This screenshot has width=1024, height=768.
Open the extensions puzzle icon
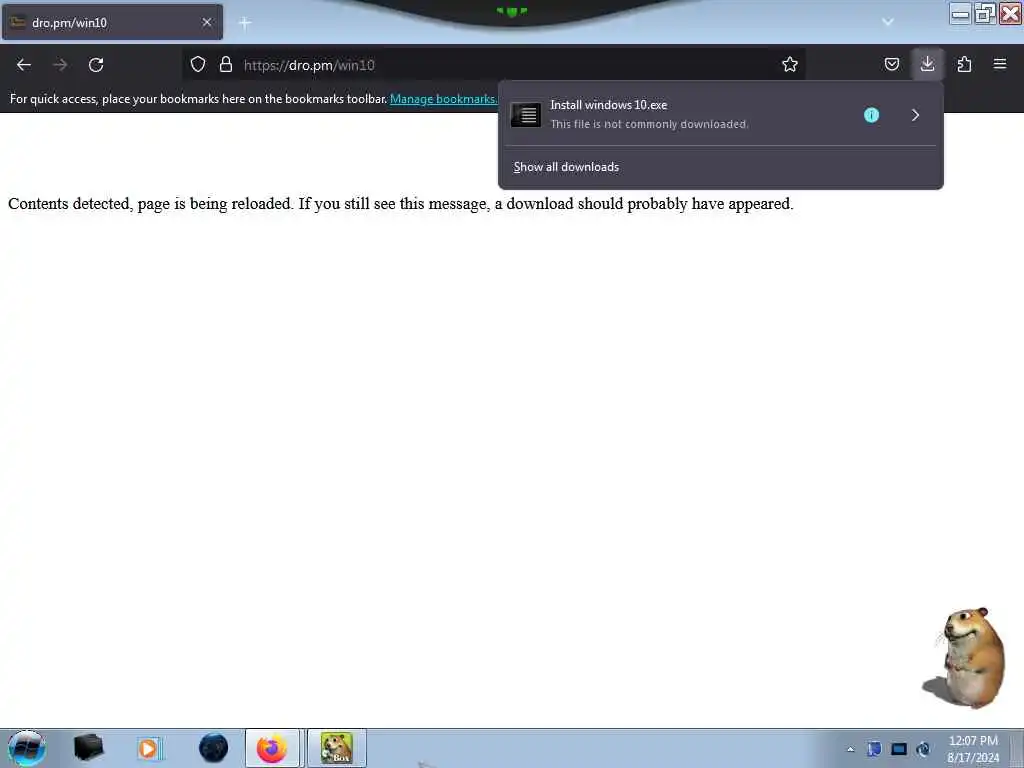click(964, 64)
